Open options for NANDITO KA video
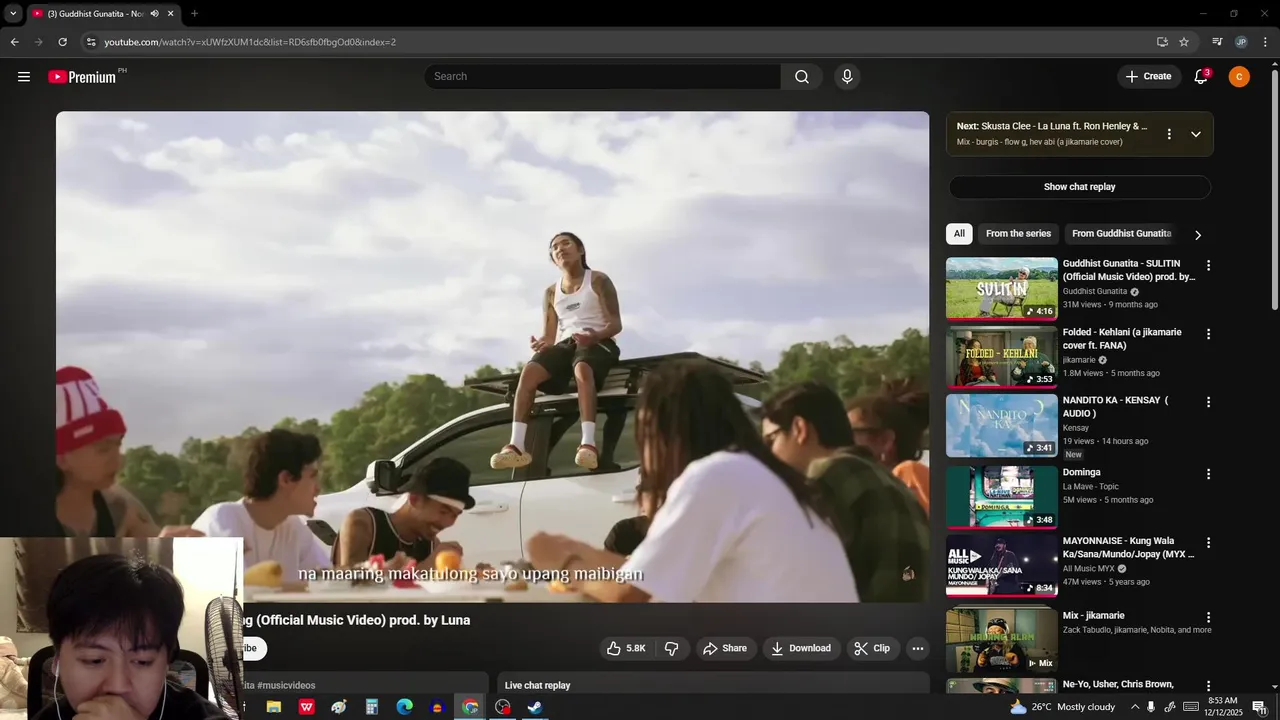This screenshot has width=1280, height=720. (x=1208, y=402)
